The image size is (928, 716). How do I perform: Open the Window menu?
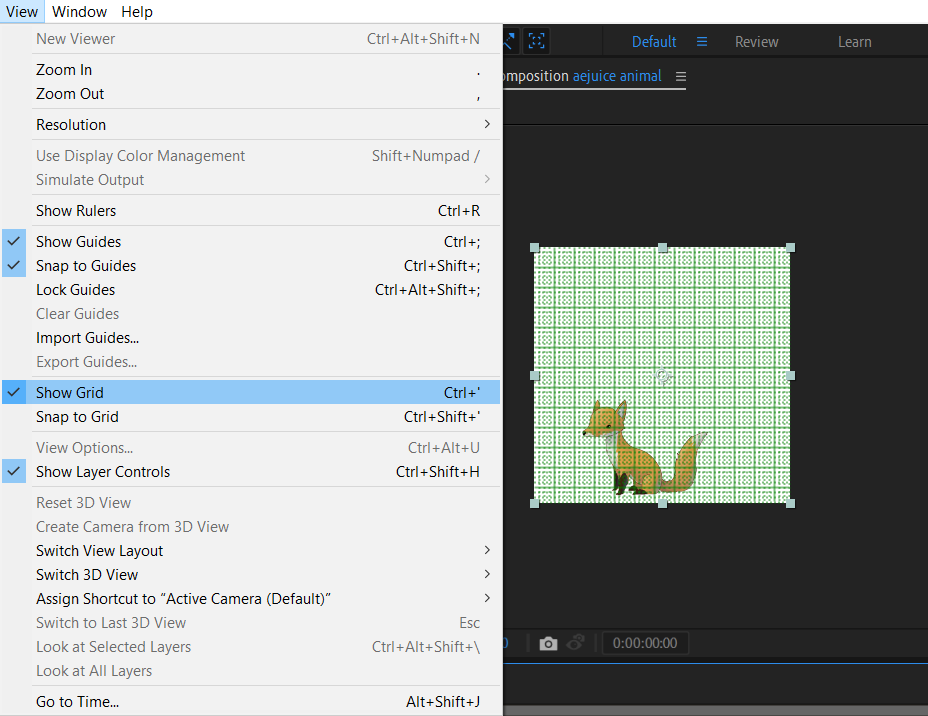point(79,12)
